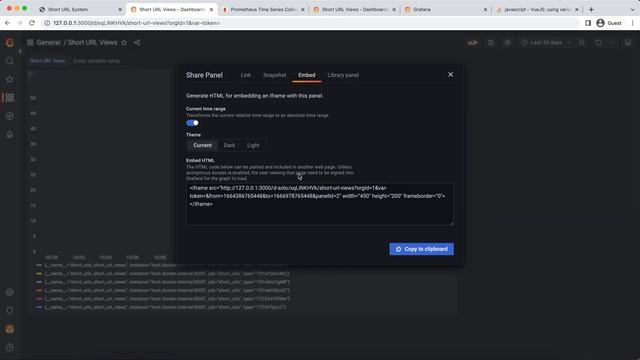The height and width of the screenshot is (360, 640).
Task: Open the Guest profile button
Action: (x=609, y=23)
